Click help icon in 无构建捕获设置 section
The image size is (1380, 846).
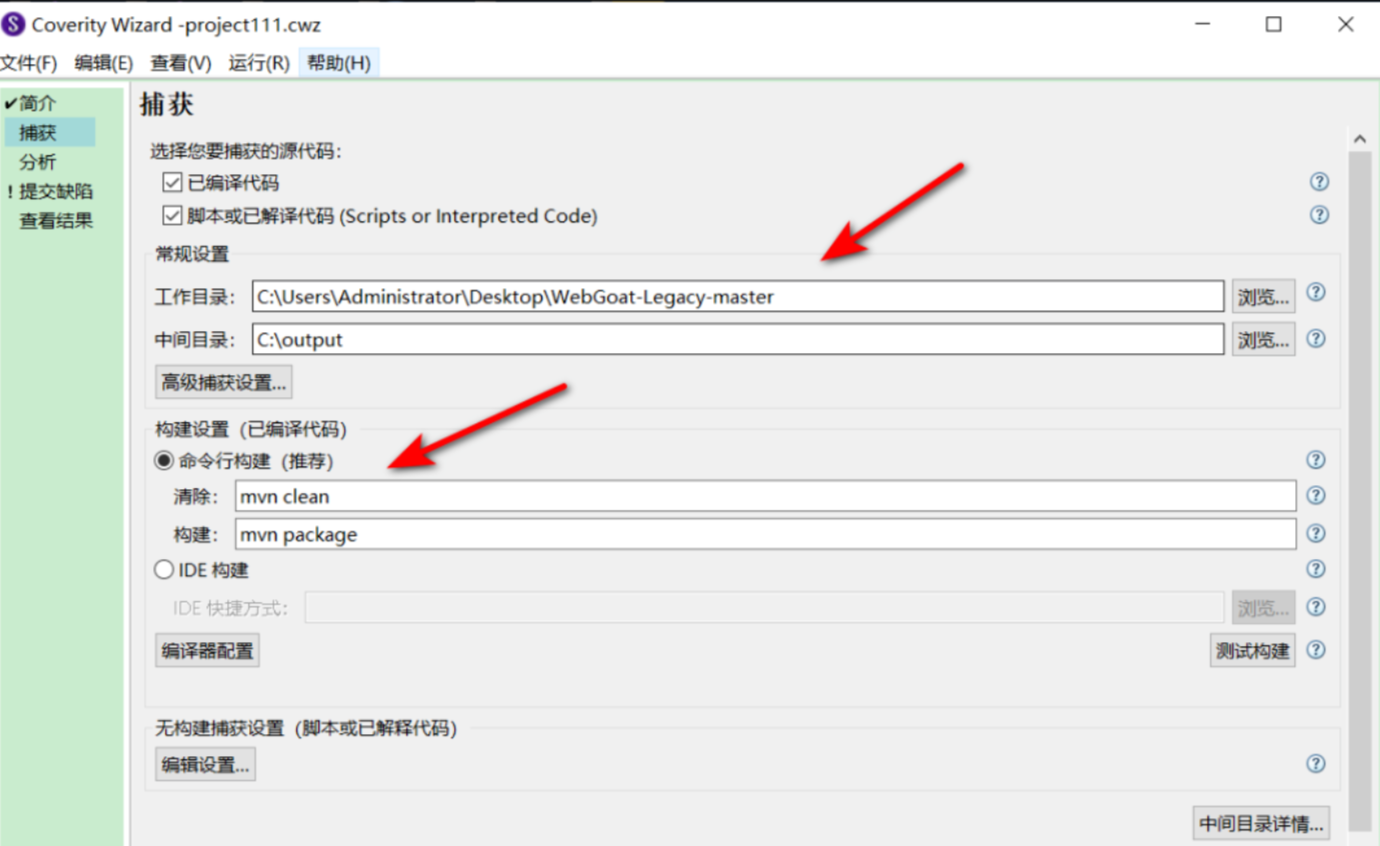[x=1316, y=764]
